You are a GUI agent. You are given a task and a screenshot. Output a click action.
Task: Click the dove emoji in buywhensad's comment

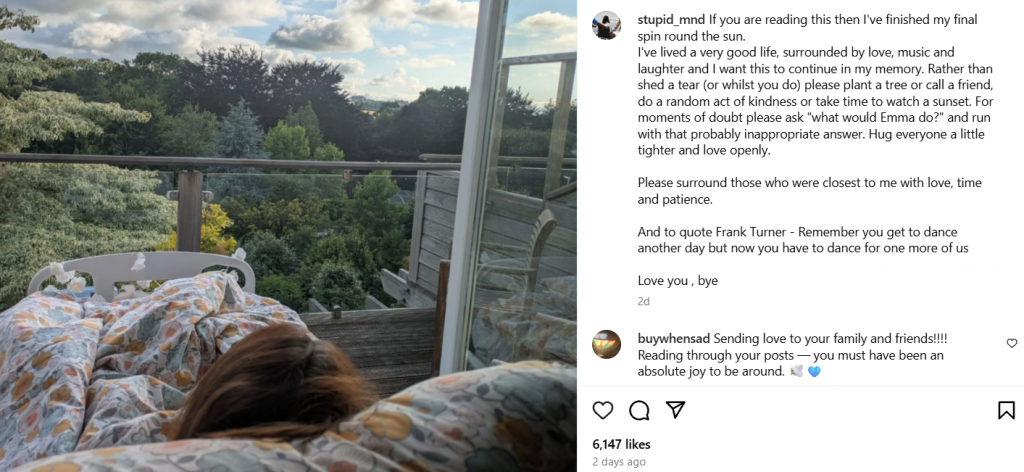point(796,371)
